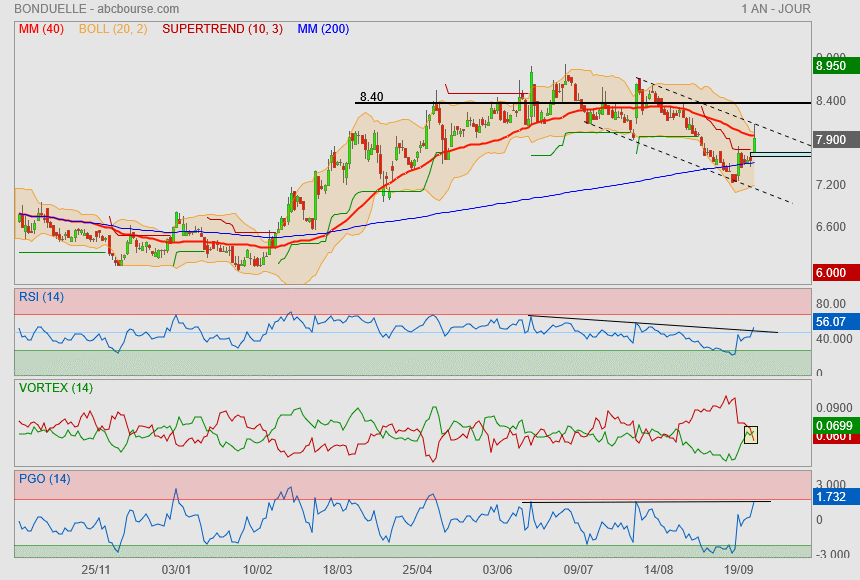The image size is (860, 580).
Task: Select the grey 7.900 current price tag
Action: click(833, 140)
